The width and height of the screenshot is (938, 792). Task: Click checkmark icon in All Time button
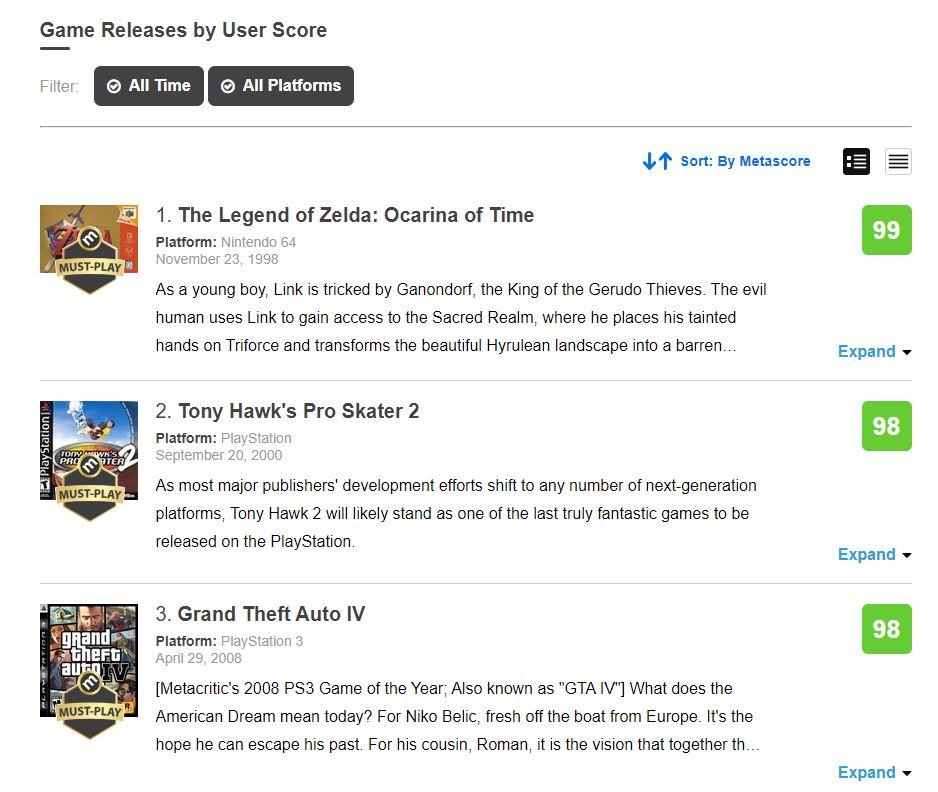coord(114,86)
